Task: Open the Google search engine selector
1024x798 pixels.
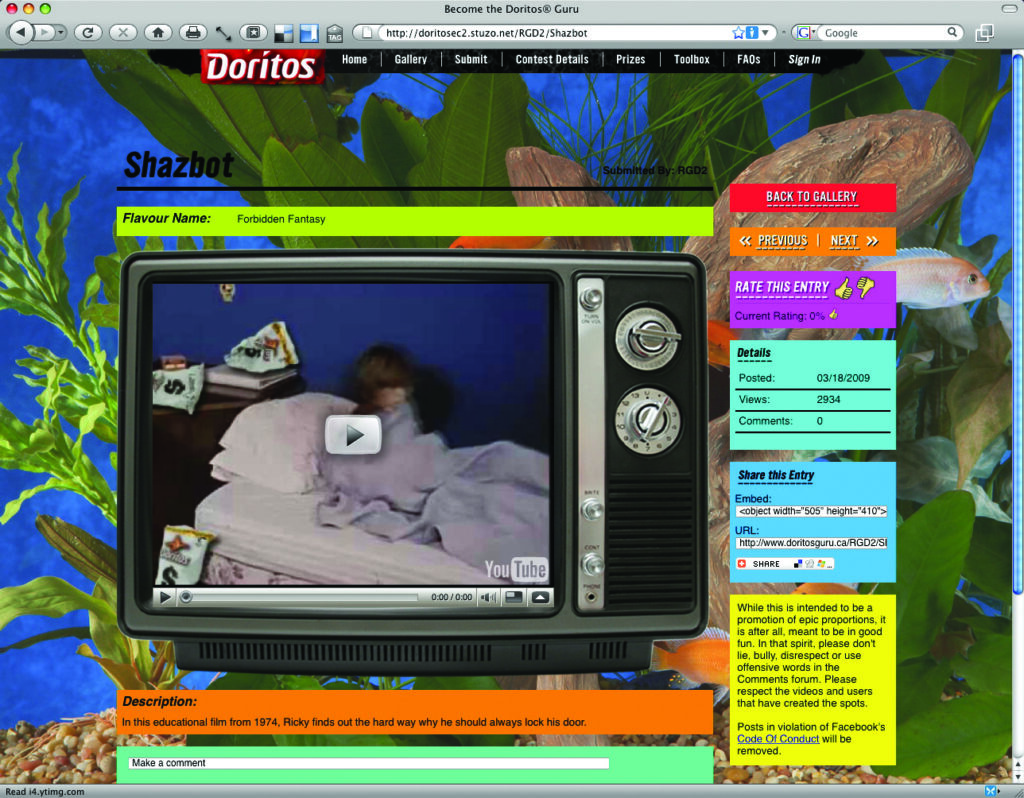Action: [x=806, y=33]
